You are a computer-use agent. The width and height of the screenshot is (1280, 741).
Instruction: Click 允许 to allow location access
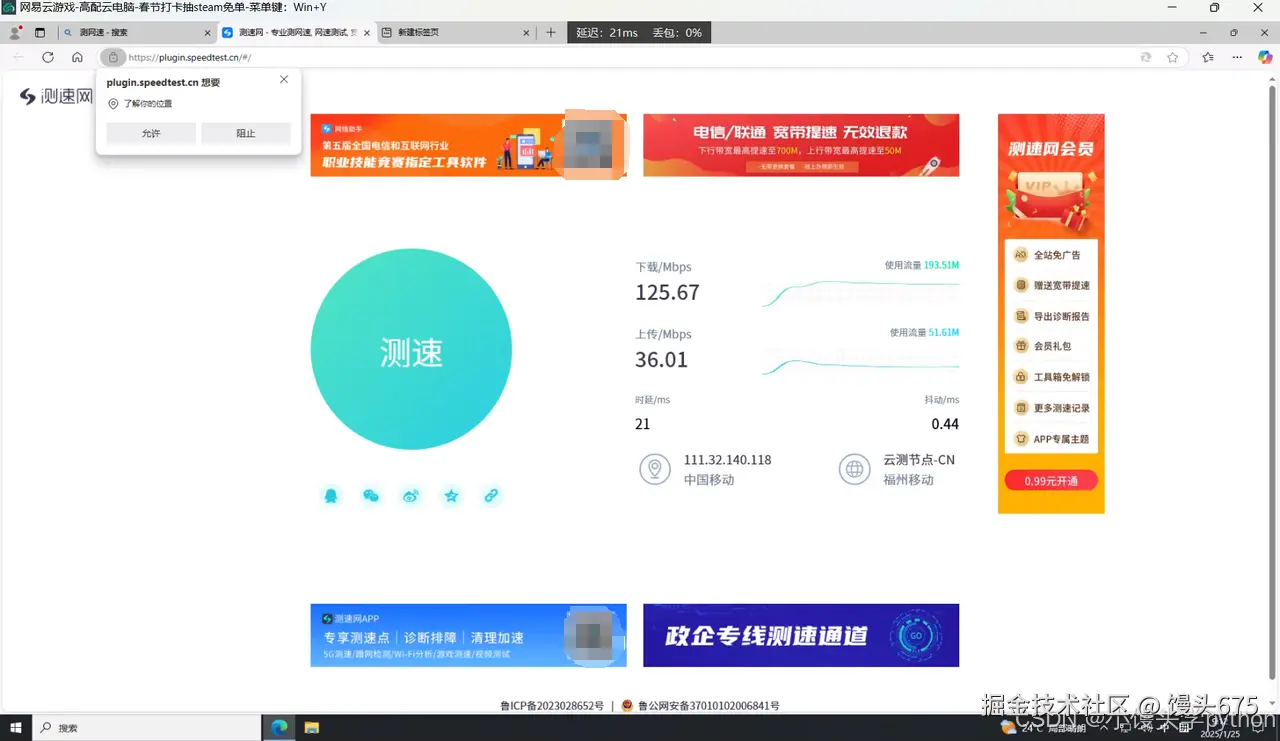[x=150, y=133]
